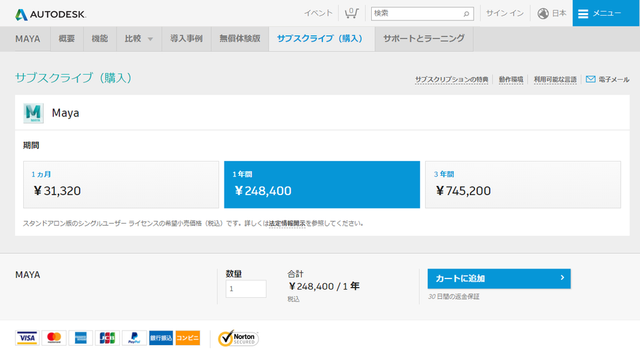This screenshot has height=362, width=640.
Task: Select the 1年間 ¥248,400 plan
Action: coord(322,184)
